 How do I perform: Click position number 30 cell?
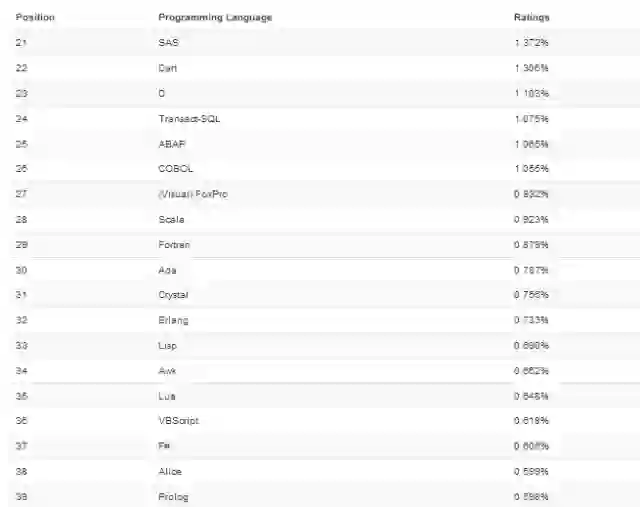(x=22, y=270)
